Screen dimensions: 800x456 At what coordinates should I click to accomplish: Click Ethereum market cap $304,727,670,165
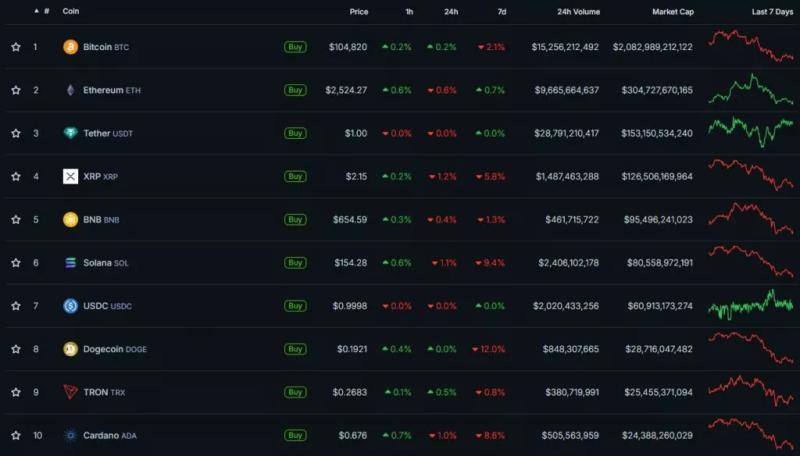coord(657,90)
